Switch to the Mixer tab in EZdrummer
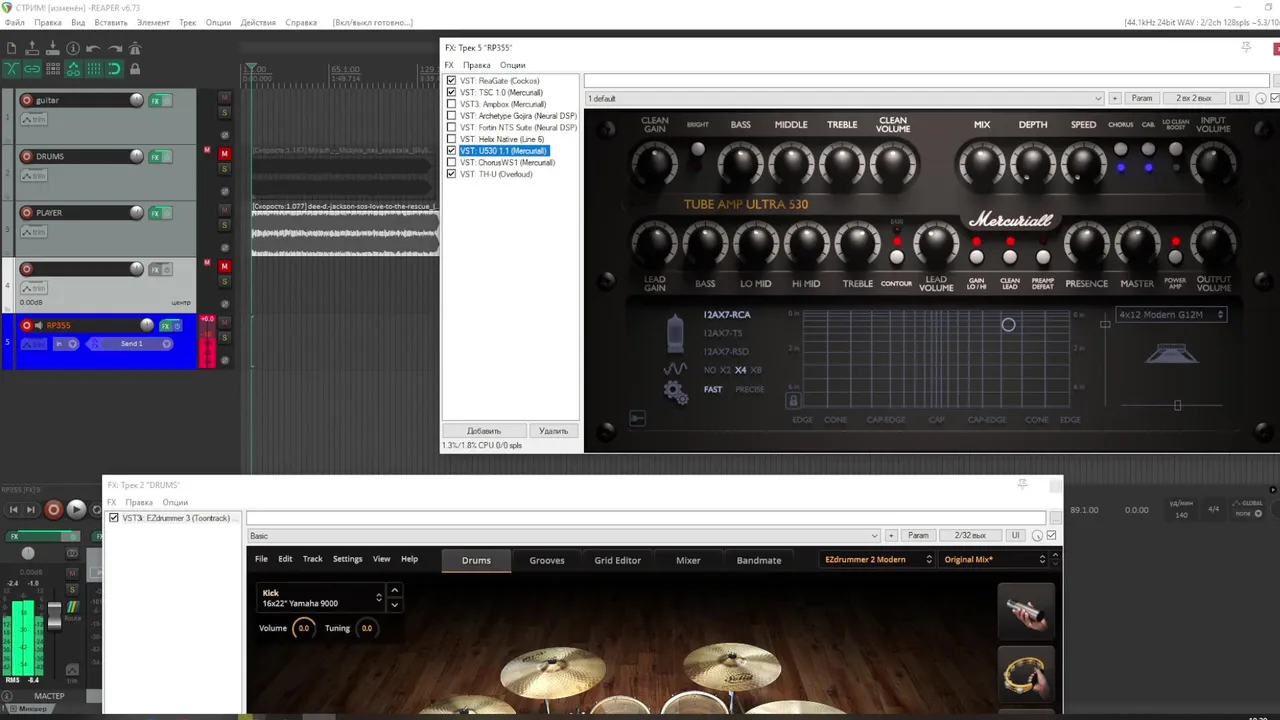The image size is (1280, 720). 688,560
